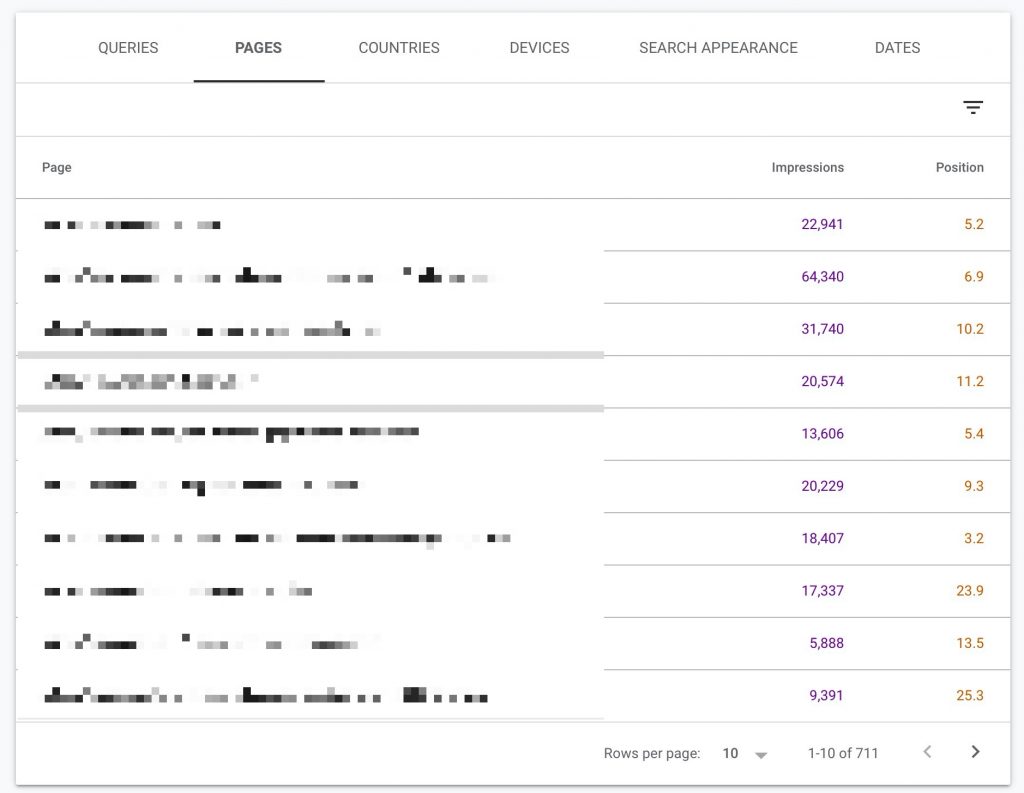
Task: Click impressions value 20,574
Action: (822, 381)
